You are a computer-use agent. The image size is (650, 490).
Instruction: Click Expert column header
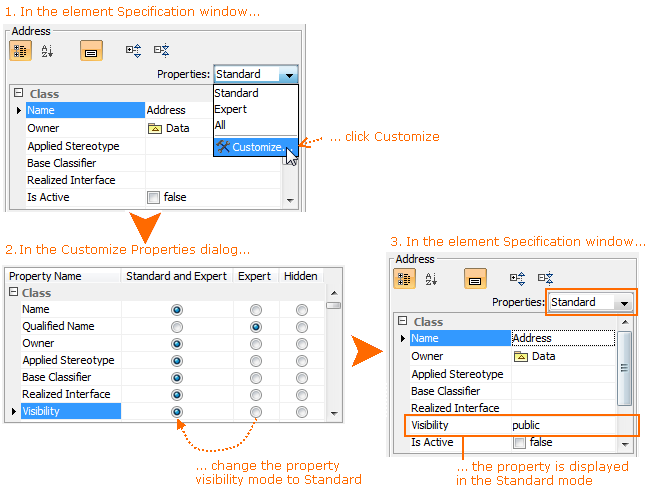point(255,276)
